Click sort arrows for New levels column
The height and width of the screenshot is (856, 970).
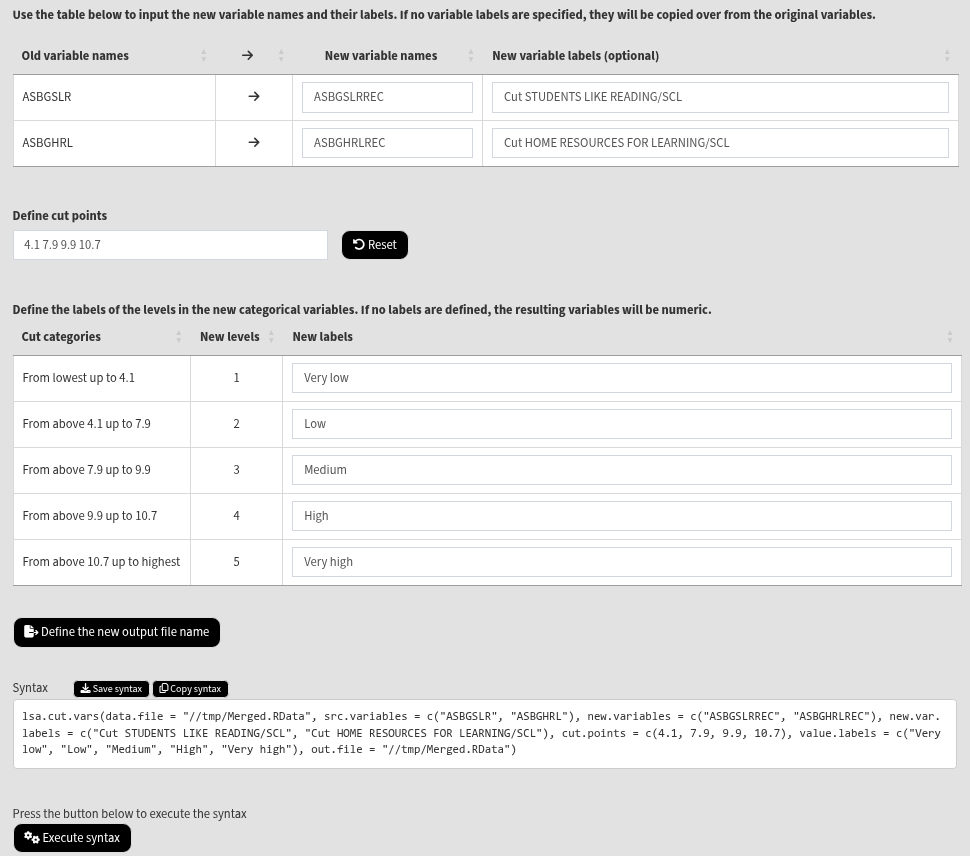(270, 337)
